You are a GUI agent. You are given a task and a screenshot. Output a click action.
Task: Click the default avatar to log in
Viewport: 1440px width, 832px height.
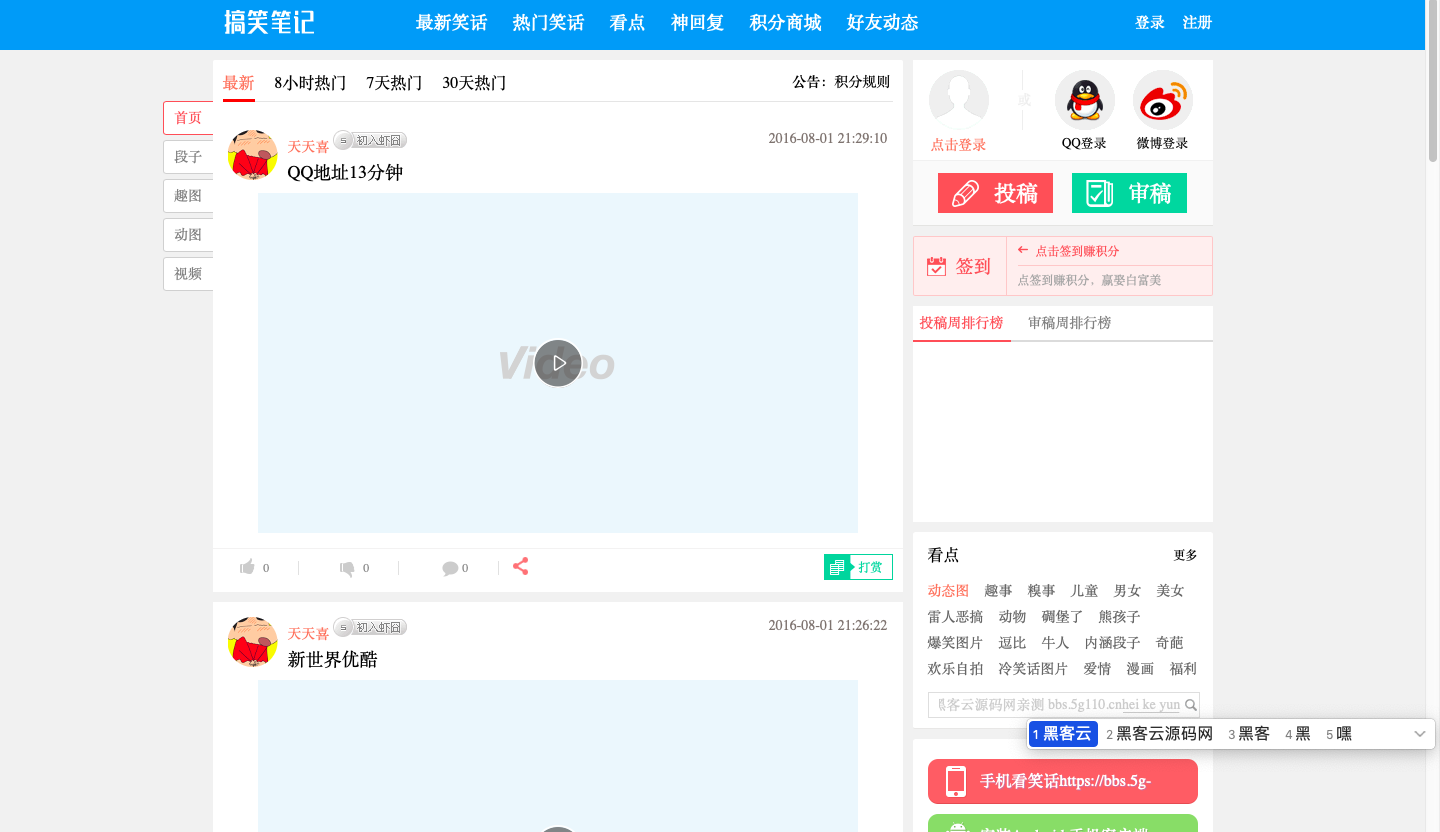click(x=958, y=100)
